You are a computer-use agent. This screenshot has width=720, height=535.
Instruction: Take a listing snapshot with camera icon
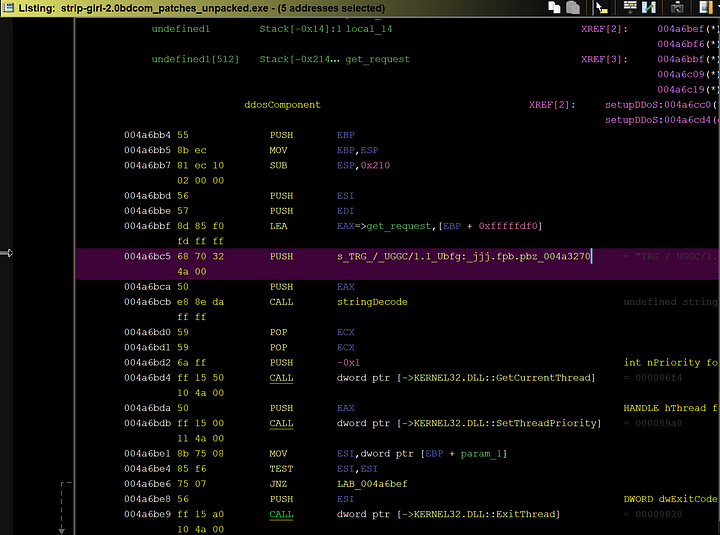click(x=677, y=7)
